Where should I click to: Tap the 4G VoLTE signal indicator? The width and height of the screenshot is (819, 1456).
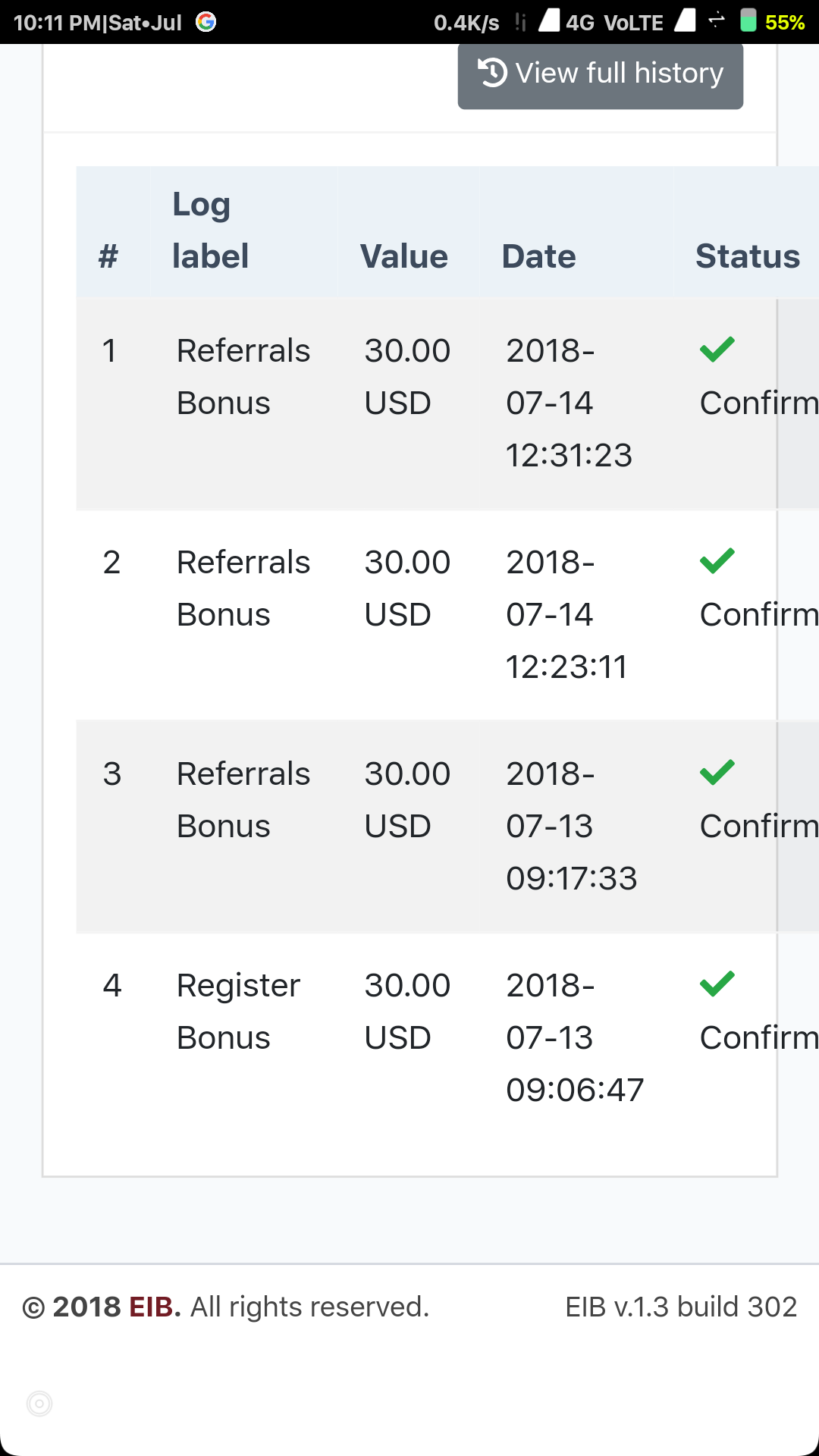(614, 23)
